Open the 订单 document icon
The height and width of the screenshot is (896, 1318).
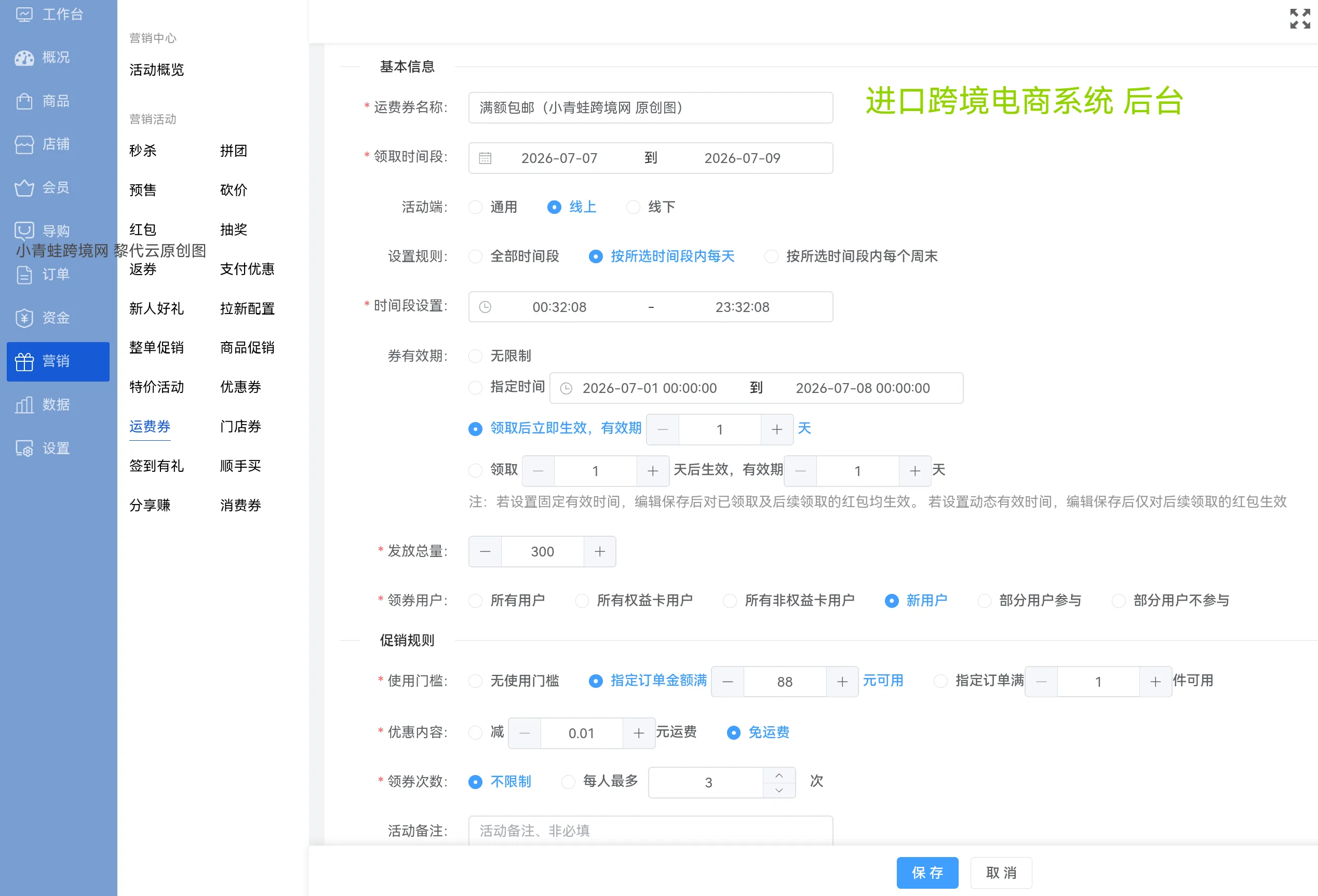[x=24, y=275]
